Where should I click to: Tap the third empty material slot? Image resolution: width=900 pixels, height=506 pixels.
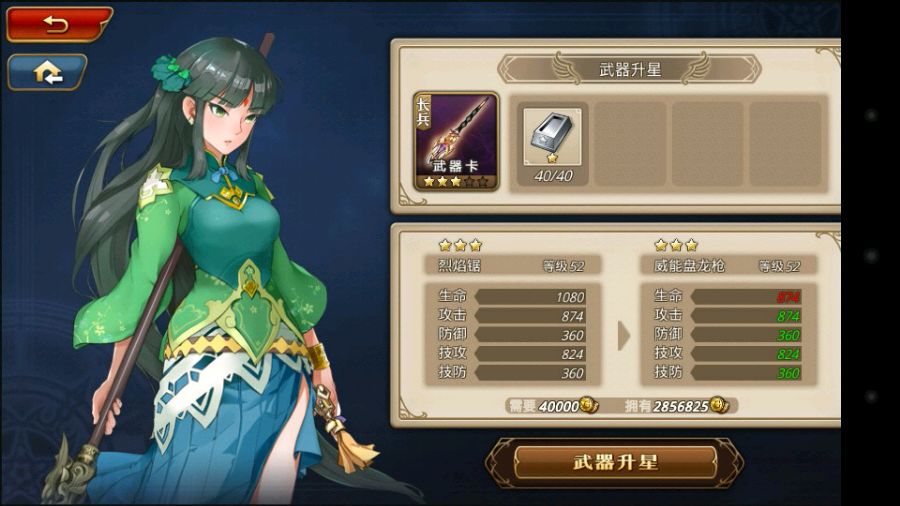[707, 143]
